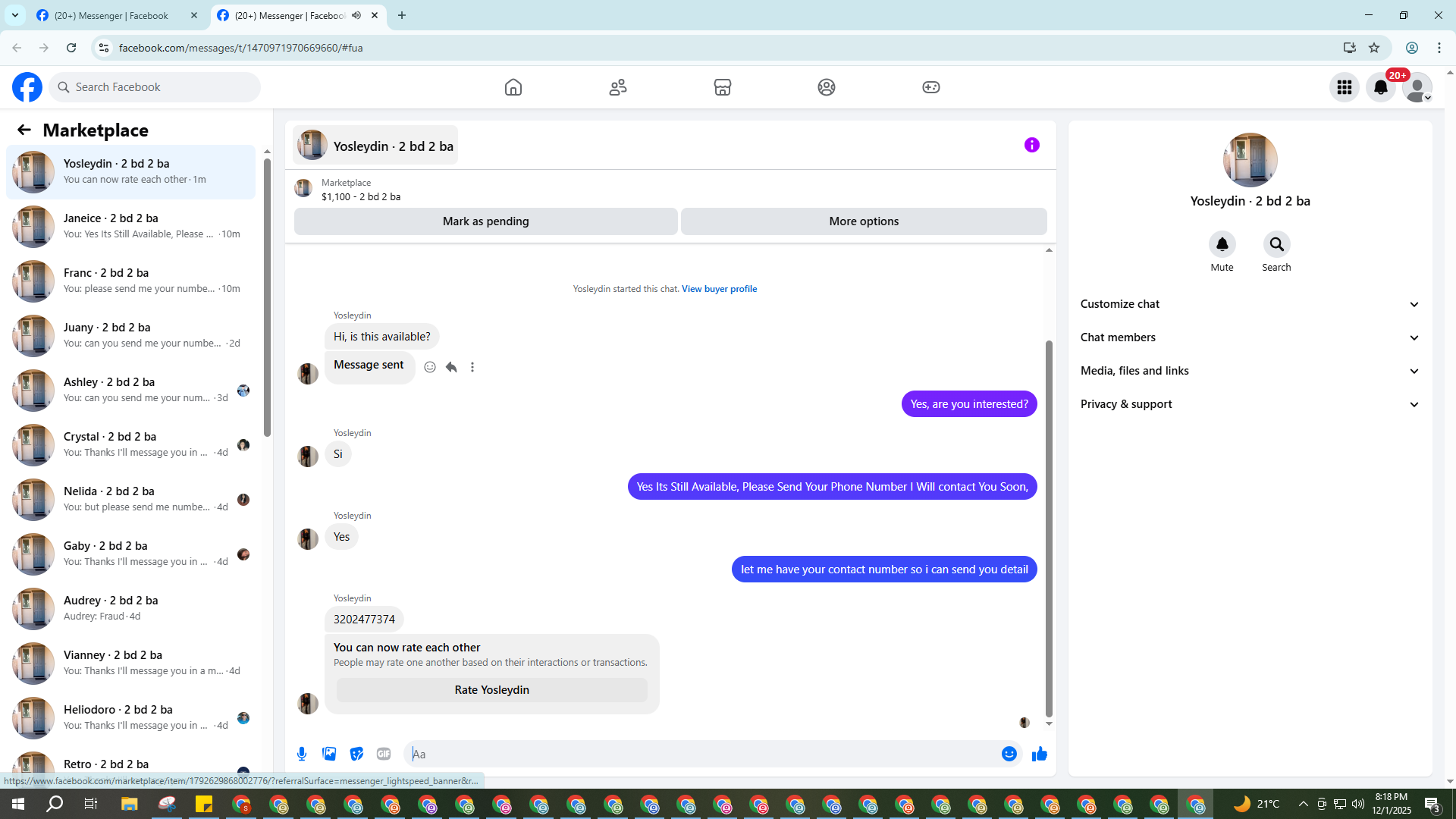Viewport: 1456px width, 819px height.
Task: Mute the audio on the active browser tab
Action: coord(356,15)
